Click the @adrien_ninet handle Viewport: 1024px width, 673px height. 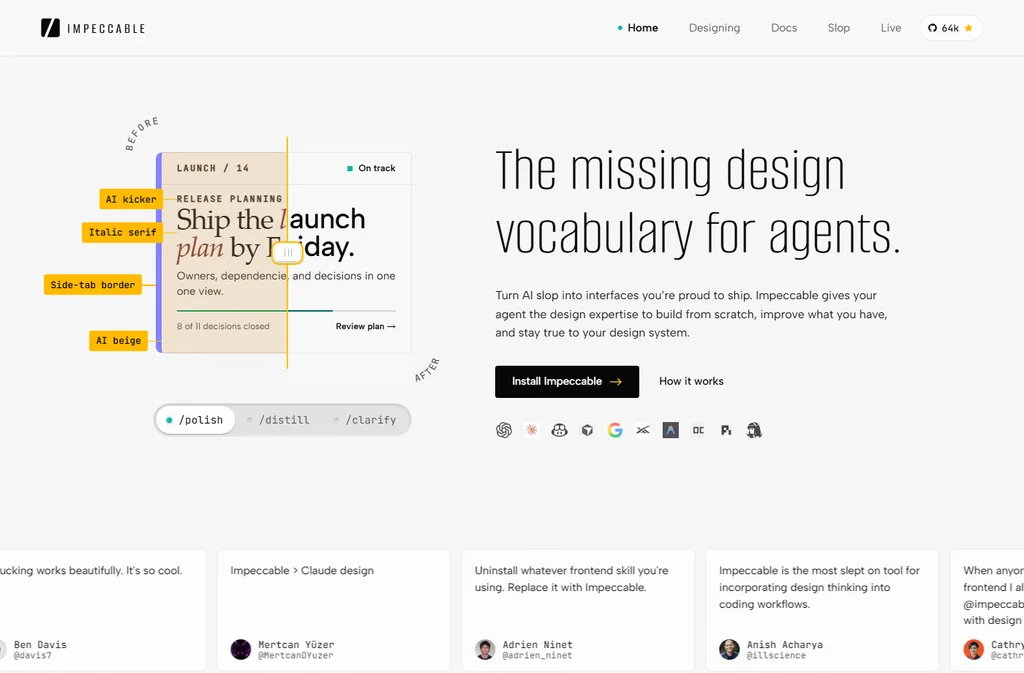click(537, 655)
